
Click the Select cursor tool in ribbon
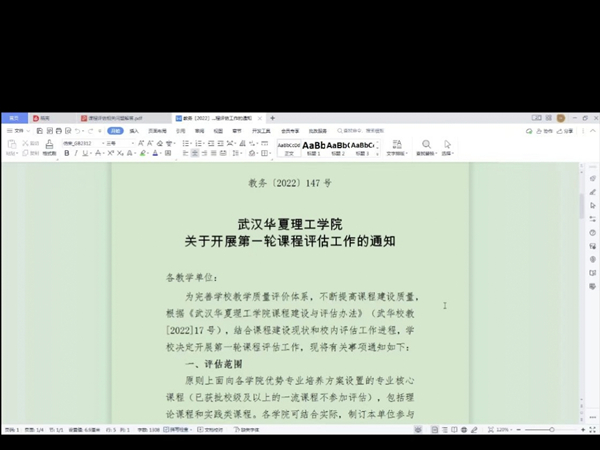tap(447, 144)
